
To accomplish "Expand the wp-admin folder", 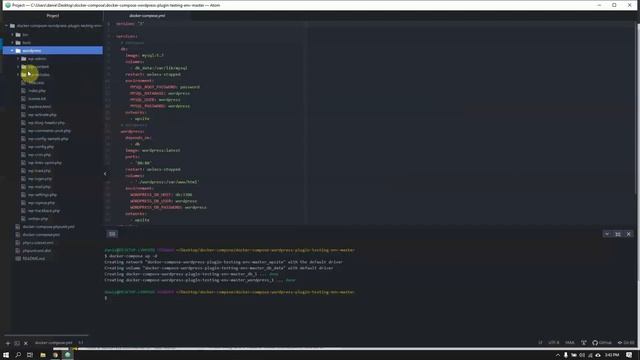I will 18,59.
